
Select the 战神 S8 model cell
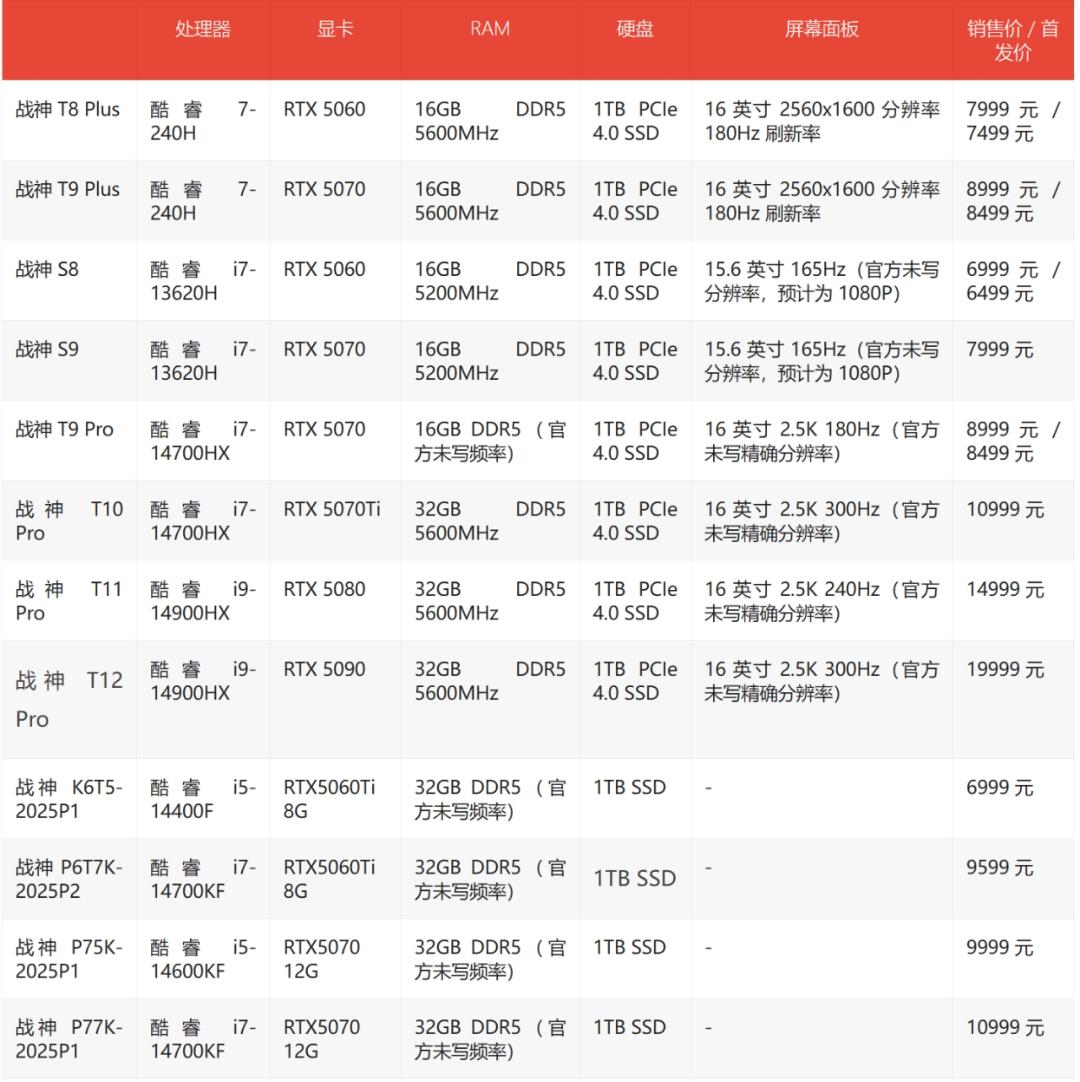(x=51, y=269)
